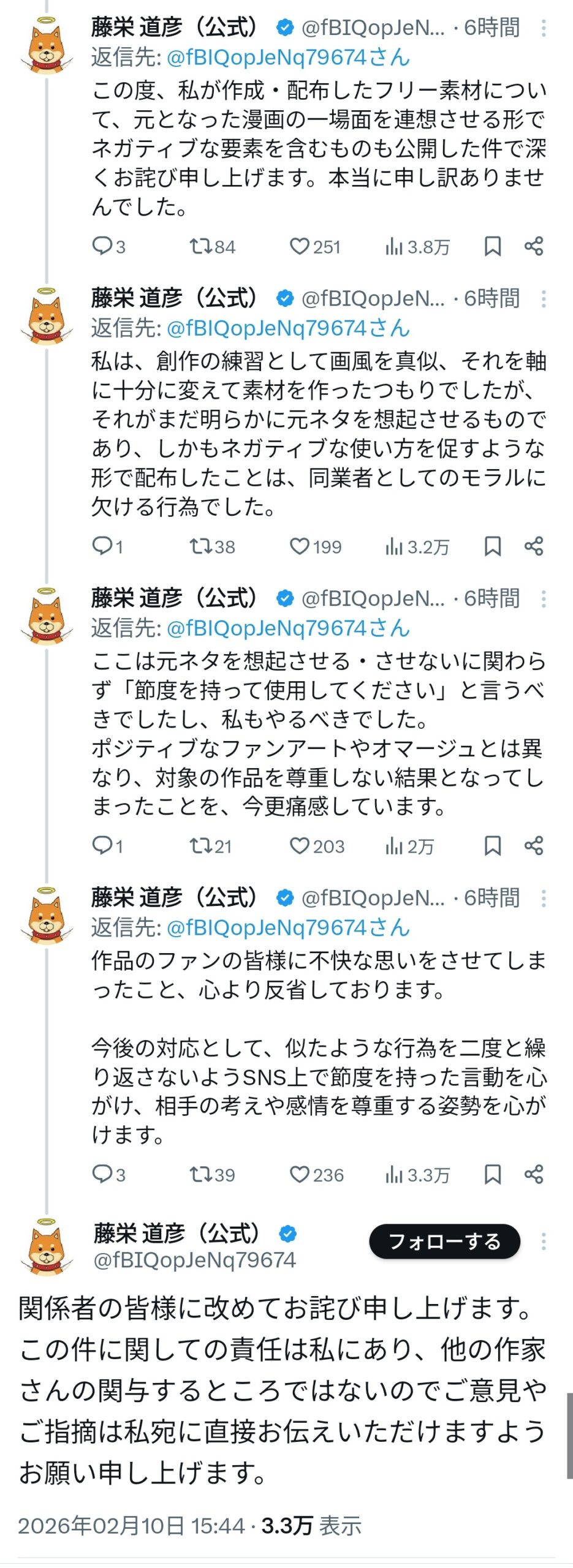Like the tweet with 251 likes
This screenshot has width=573, height=1568.
pyautogui.click(x=299, y=247)
